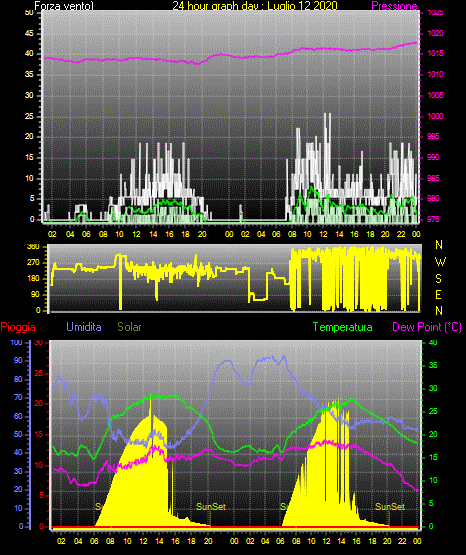Viewport: 466px width, 555px height.
Task: Click the 'Forza vento)' title label
Action: [x=64, y=6]
